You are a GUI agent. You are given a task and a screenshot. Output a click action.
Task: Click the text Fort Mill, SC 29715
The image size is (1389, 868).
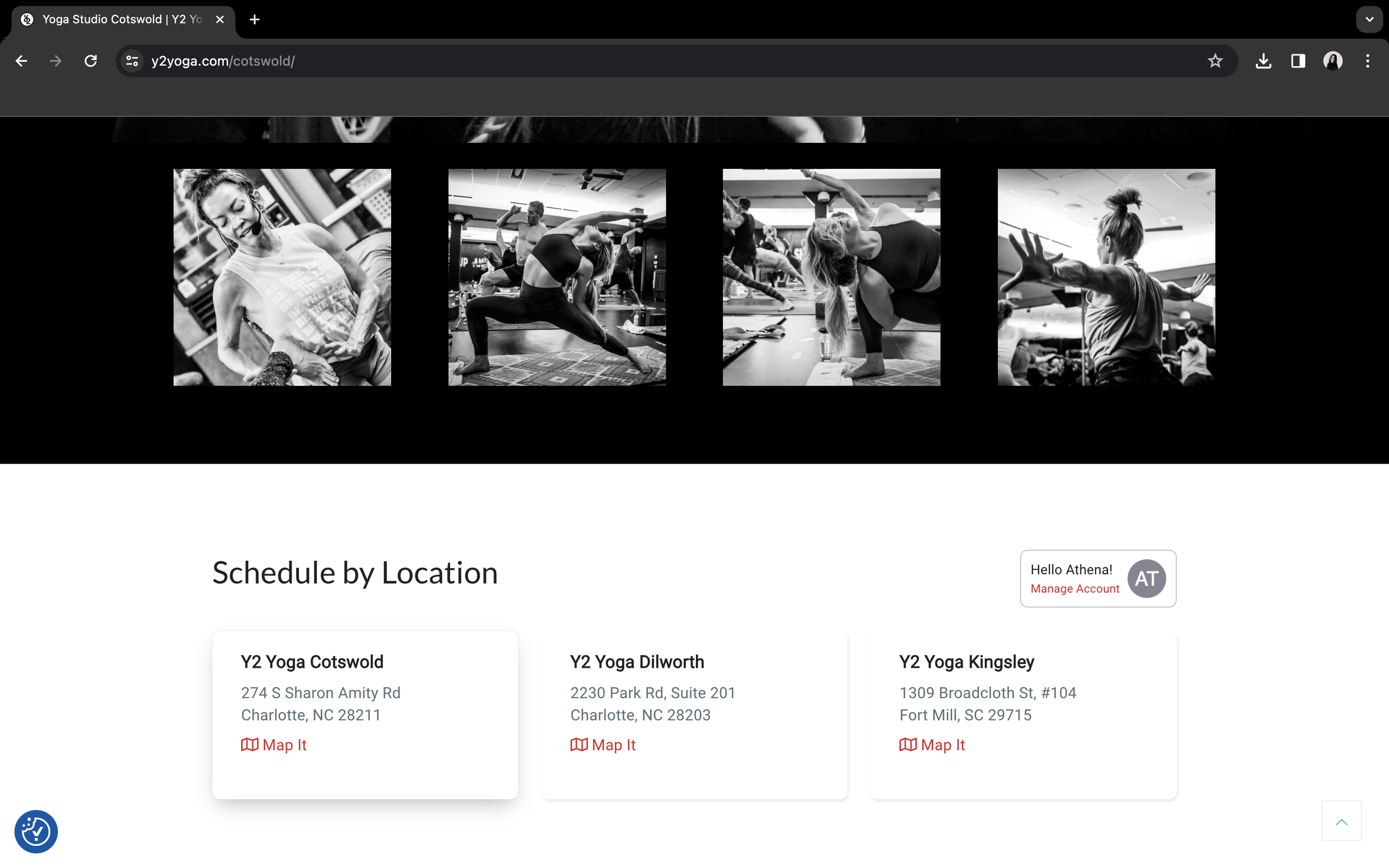(x=965, y=715)
